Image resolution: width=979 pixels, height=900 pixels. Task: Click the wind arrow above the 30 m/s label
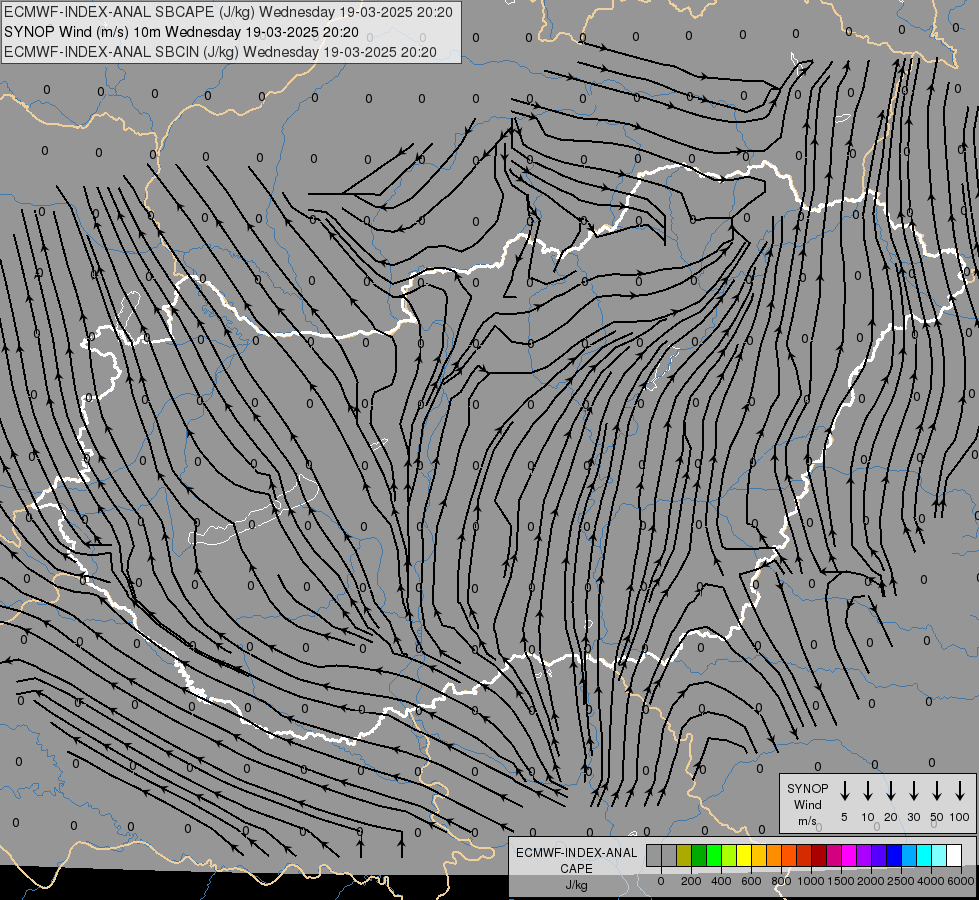[x=913, y=791]
